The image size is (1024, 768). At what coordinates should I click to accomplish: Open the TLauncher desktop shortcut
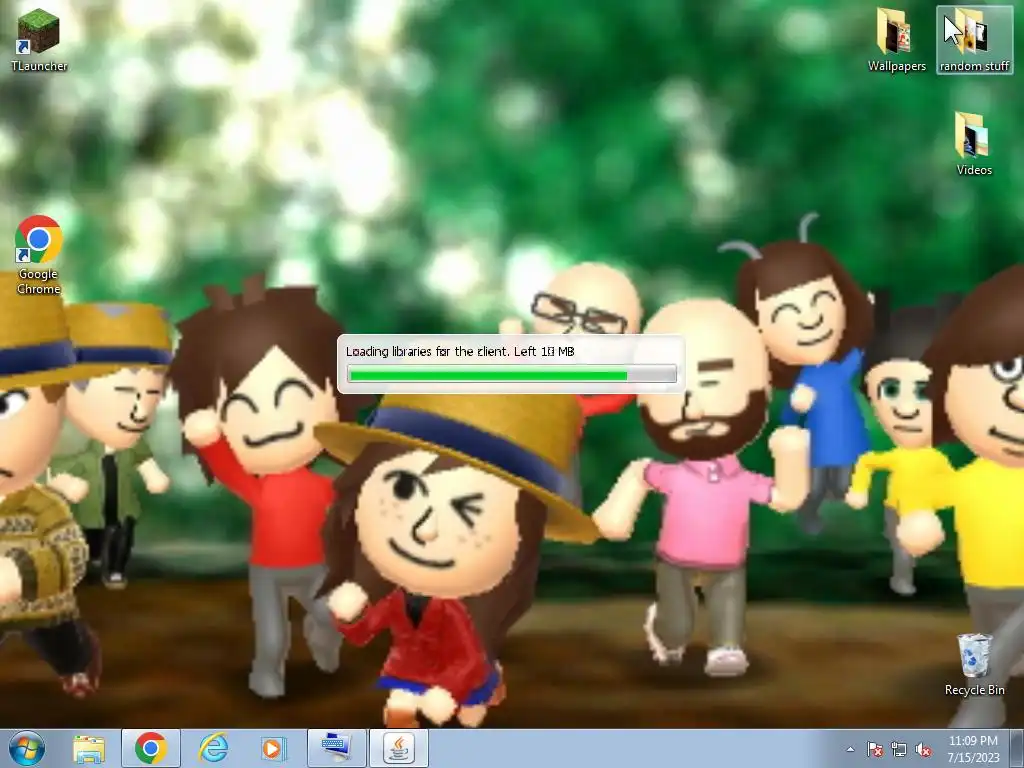(39, 39)
